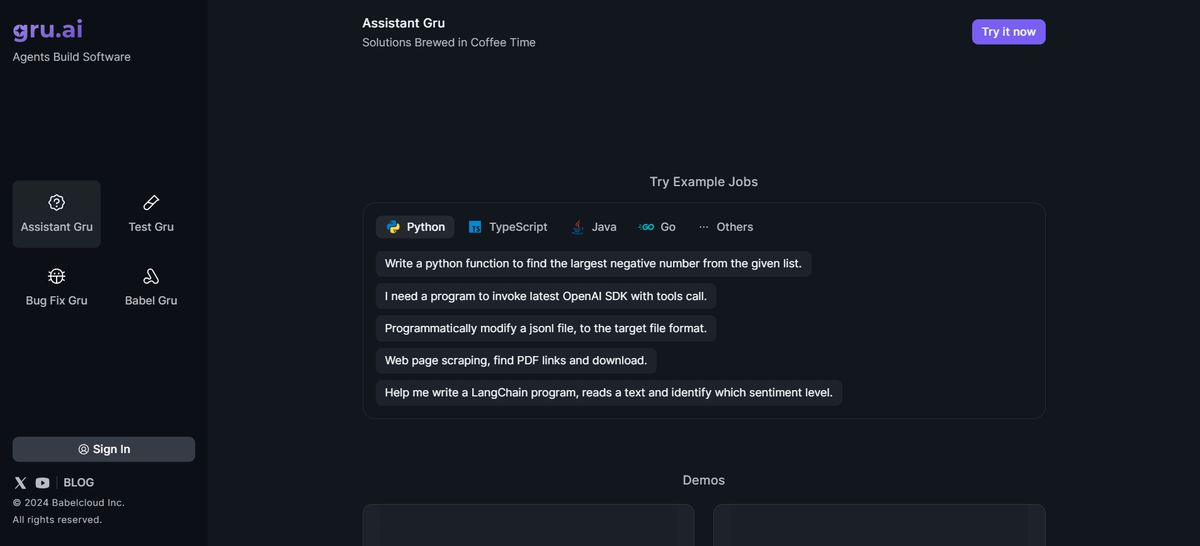The width and height of the screenshot is (1200, 546).
Task: Pick the jsonl file modification example
Action: click(546, 328)
